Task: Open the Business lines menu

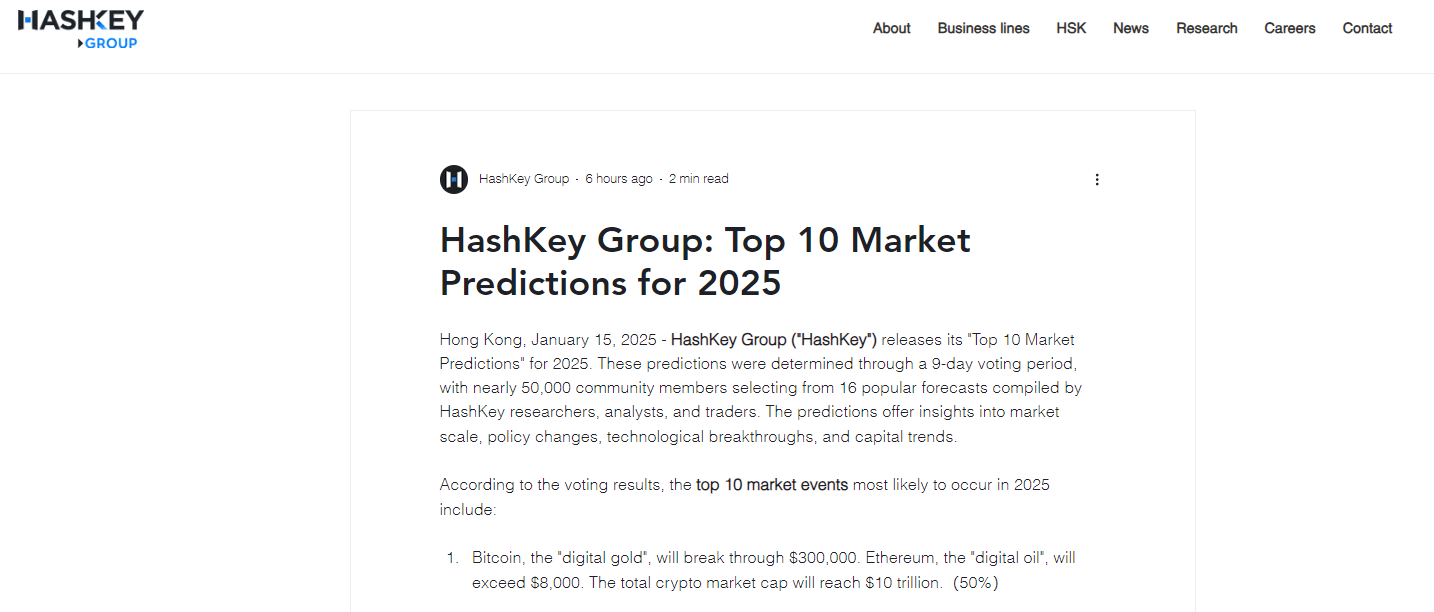Action: [983, 28]
